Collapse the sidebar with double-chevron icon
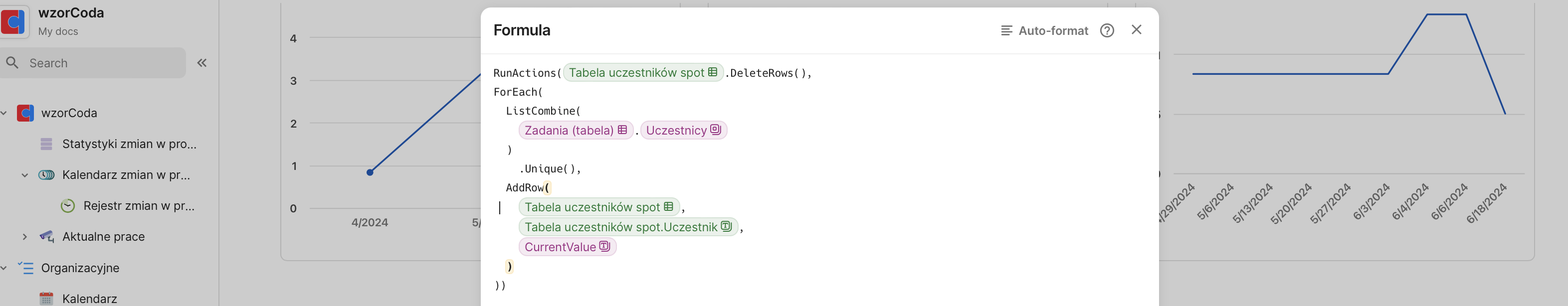The height and width of the screenshot is (306, 1568). pos(202,63)
